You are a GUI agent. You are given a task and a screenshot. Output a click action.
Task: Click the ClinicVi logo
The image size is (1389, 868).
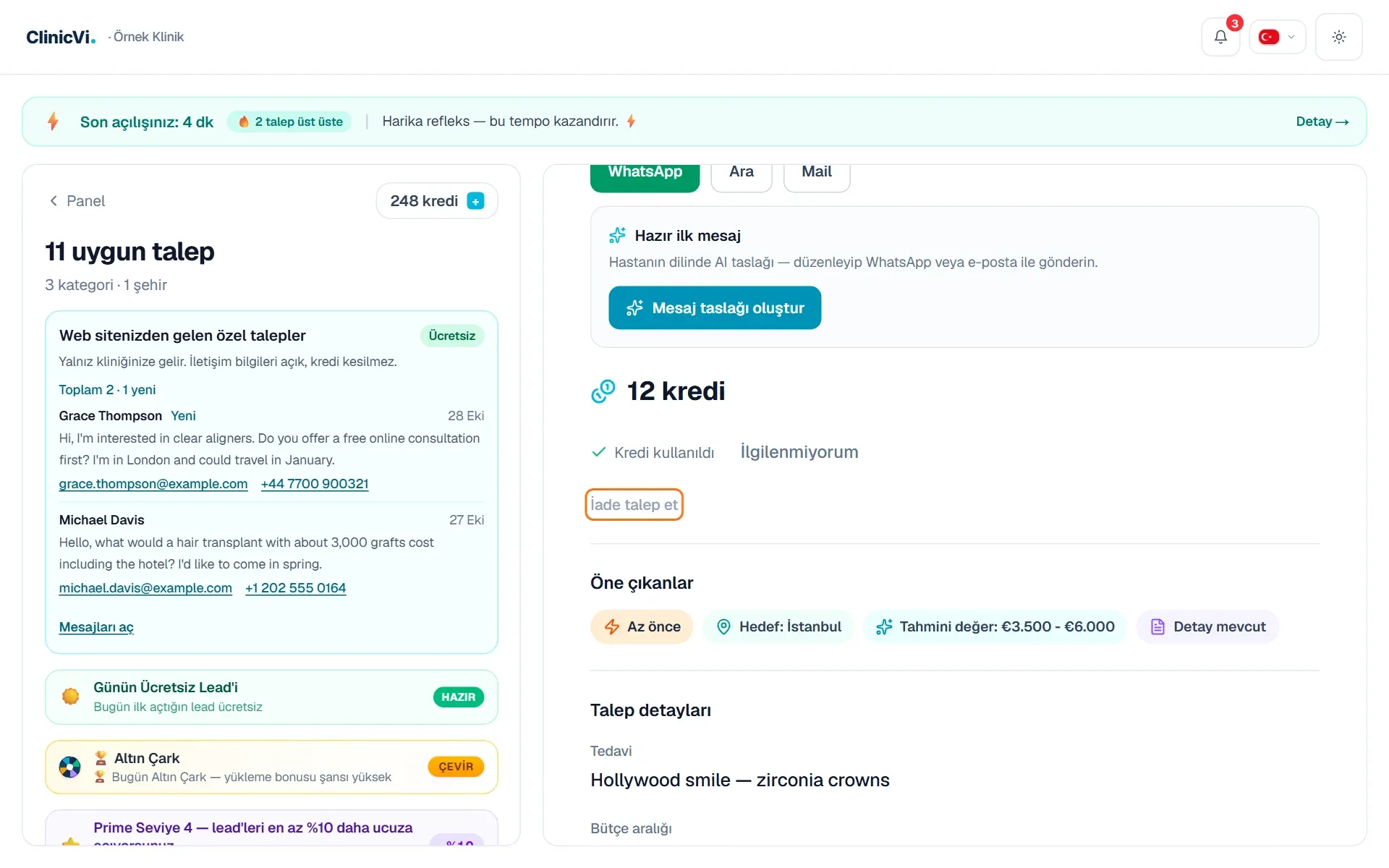pos(61,37)
